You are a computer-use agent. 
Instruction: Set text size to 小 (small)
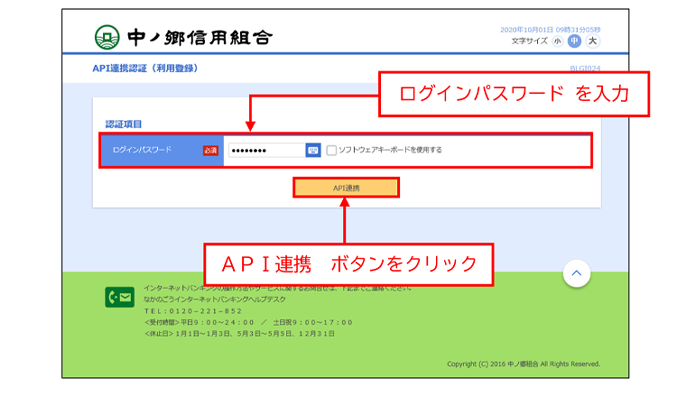[557, 41]
